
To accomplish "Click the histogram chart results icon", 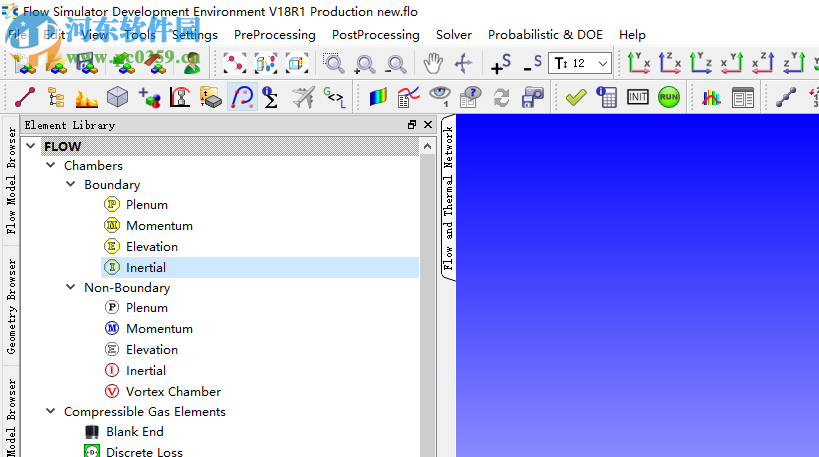I will point(711,97).
